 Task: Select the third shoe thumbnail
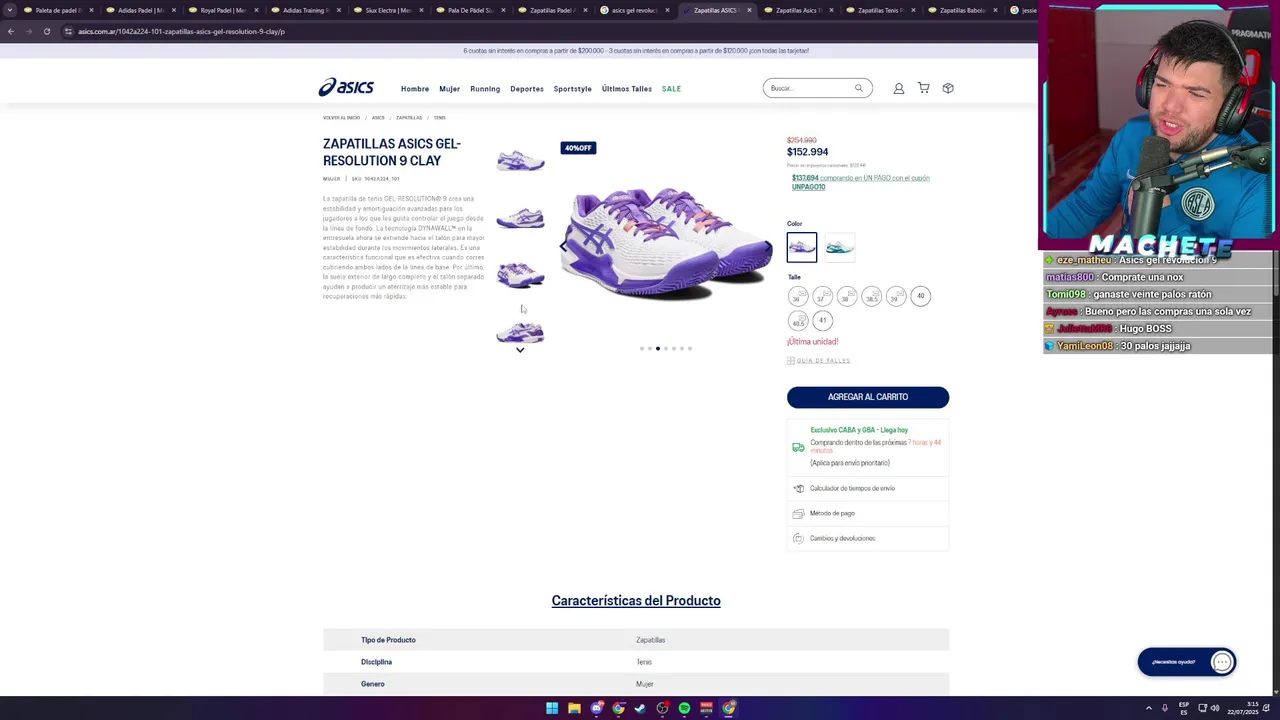pyautogui.click(x=520, y=275)
